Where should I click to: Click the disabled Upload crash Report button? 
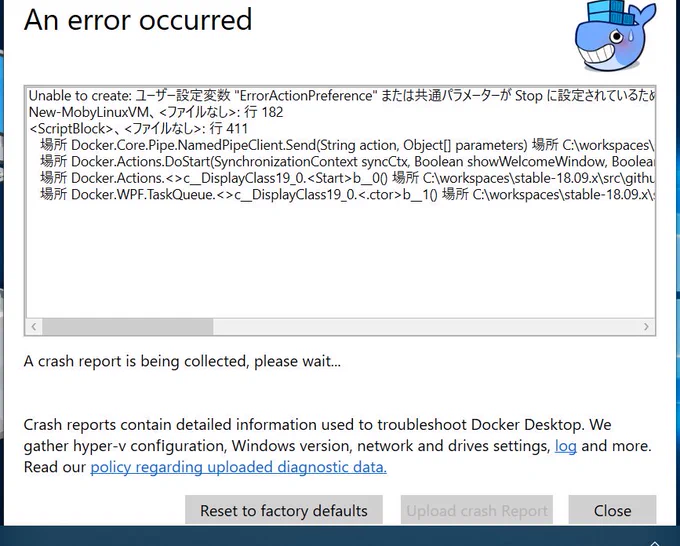point(477,510)
